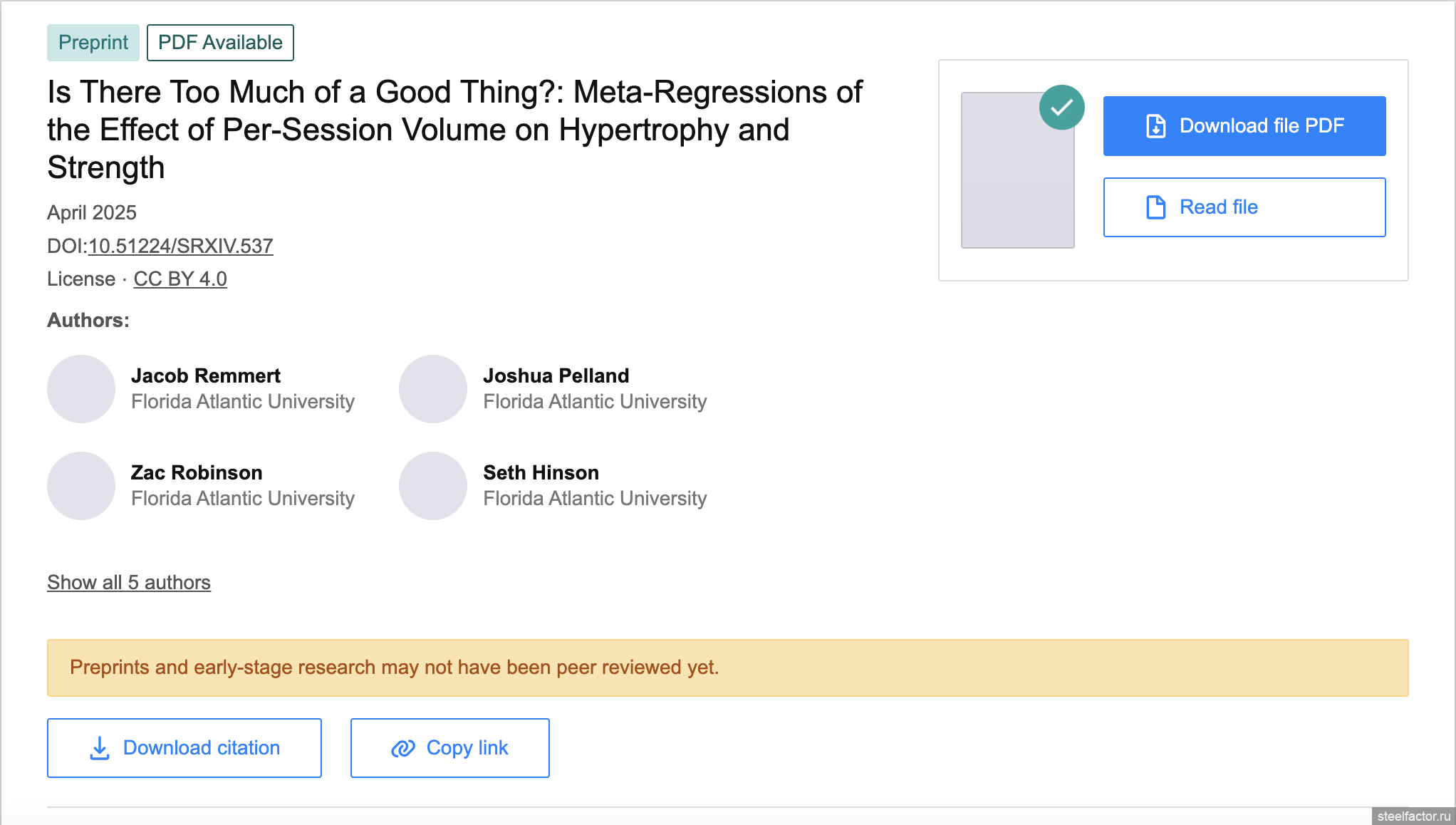Click the chain link icon beside Copy link
The height and width of the screenshot is (825, 1456).
coord(403,748)
